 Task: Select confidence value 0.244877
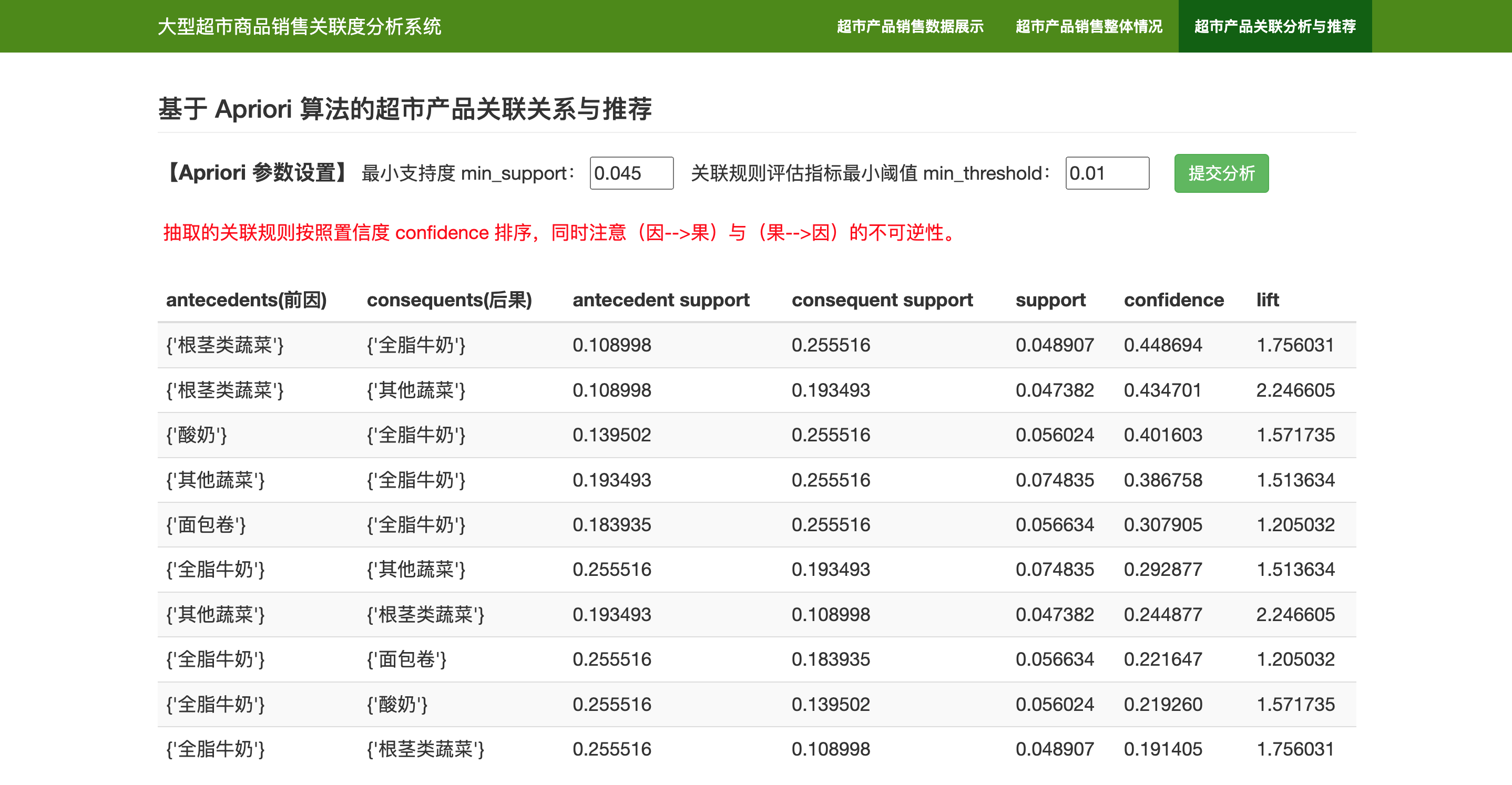tap(1163, 614)
